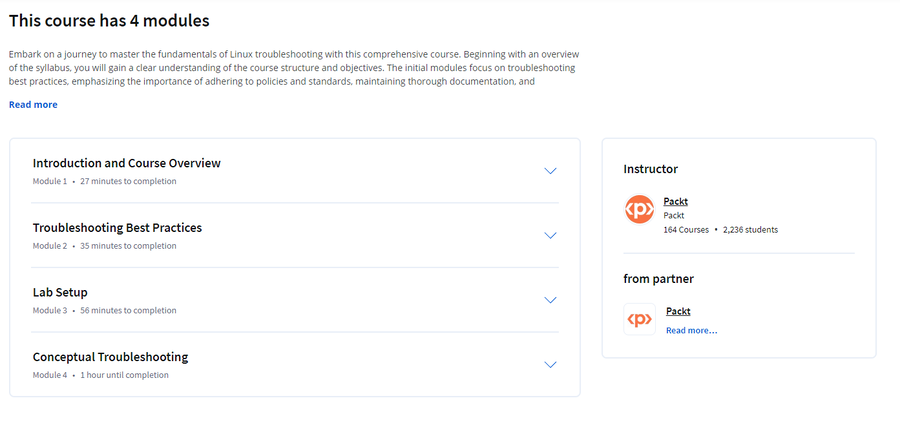
Task: Open the Packt partner name link
Action: coord(678,312)
